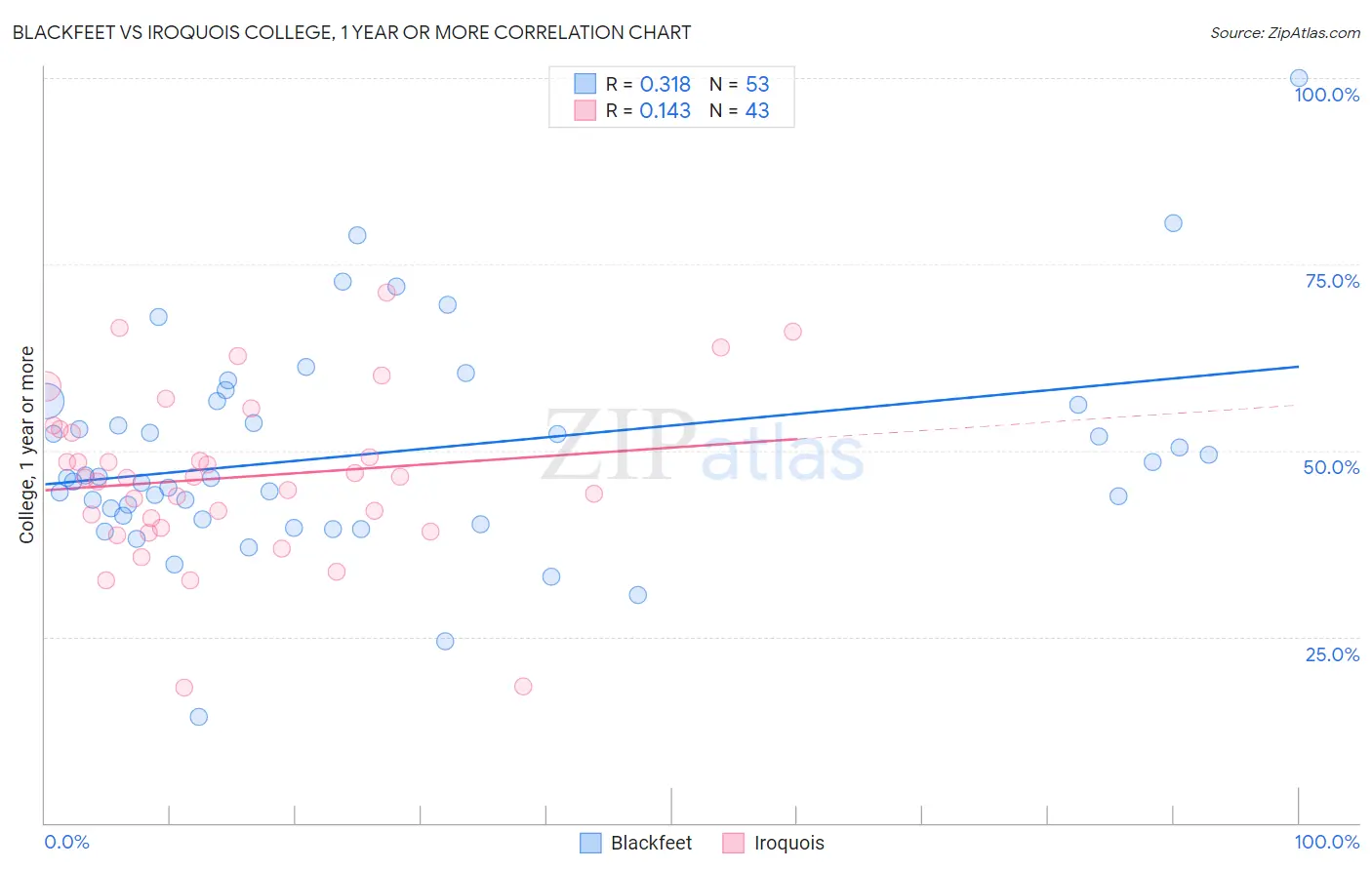This screenshot has width=1372, height=870.
Task: Click the lowest blue data point near 14%
Action: point(198,717)
